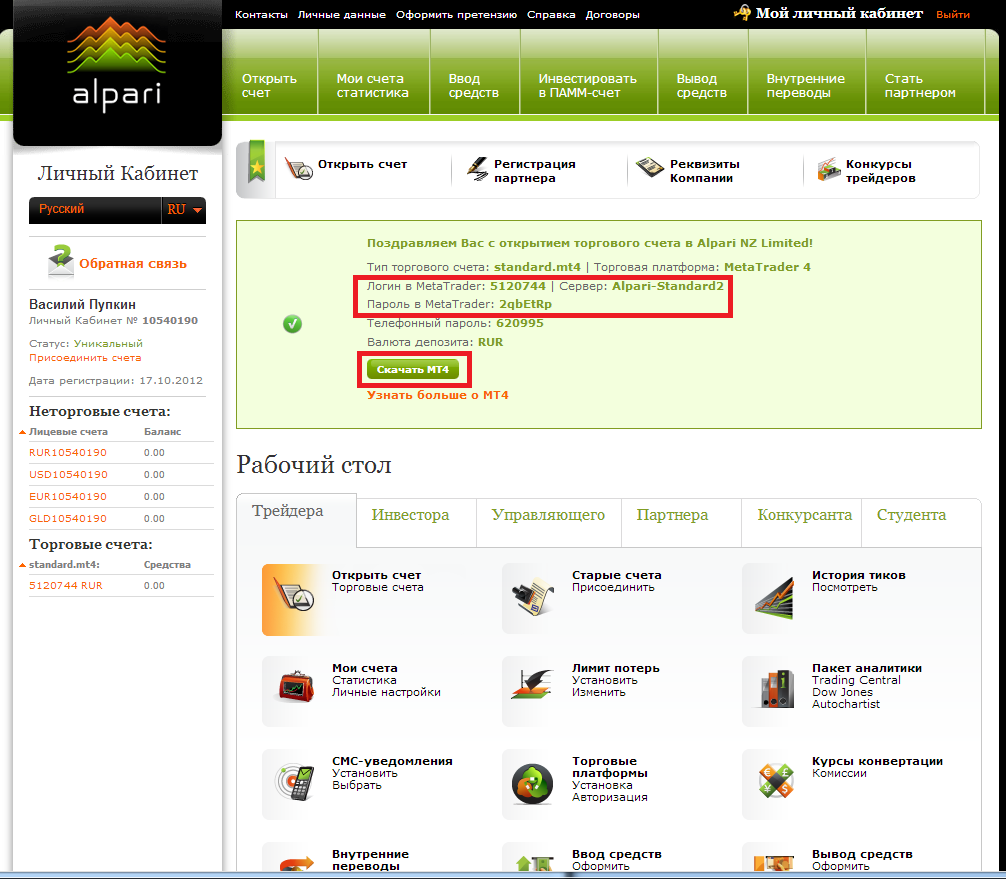1006x890 pixels.
Task: Click Личные настройки under Мои счета
Action: pos(386,692)
